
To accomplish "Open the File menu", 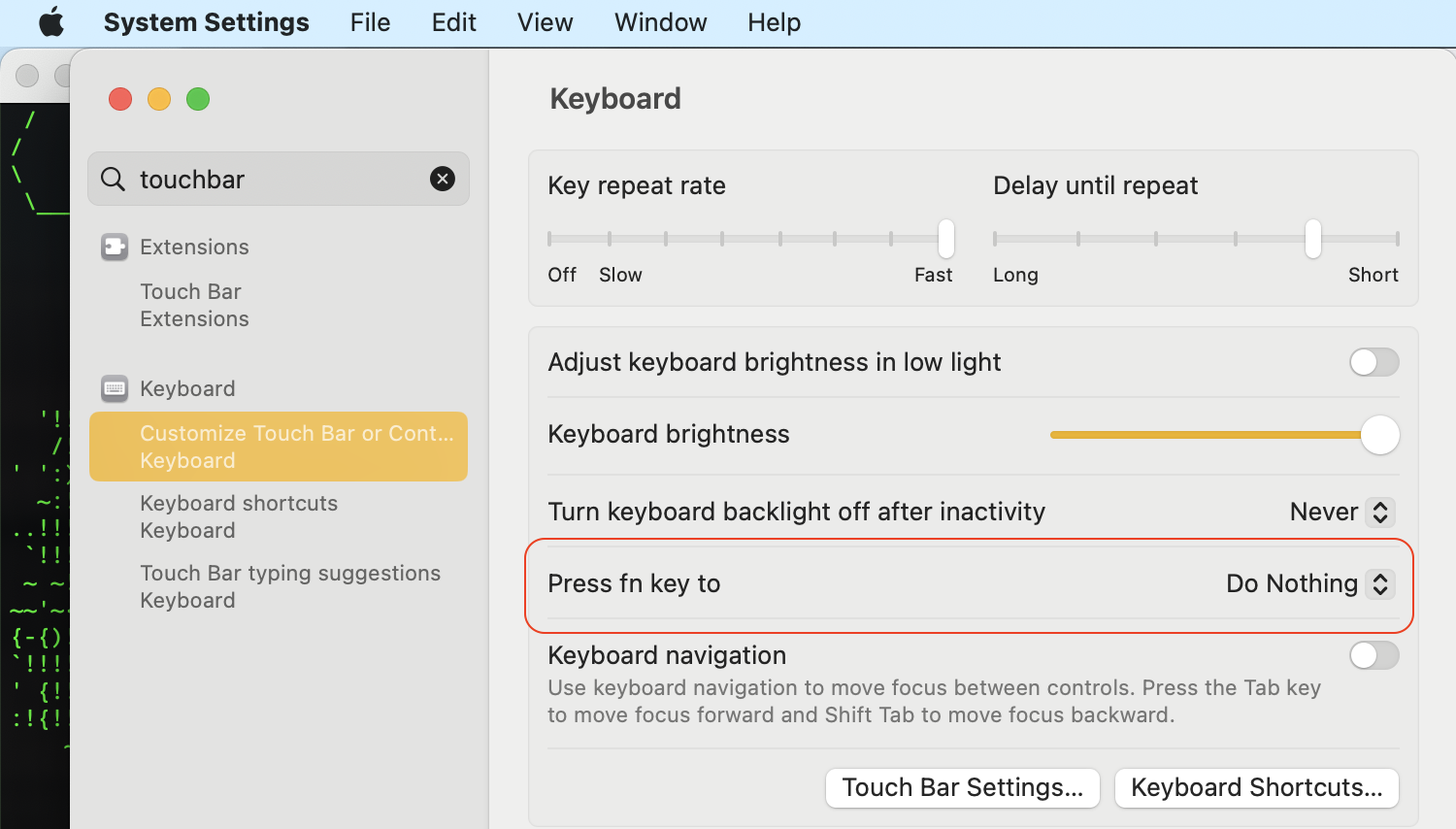I will tap(370, 22).
